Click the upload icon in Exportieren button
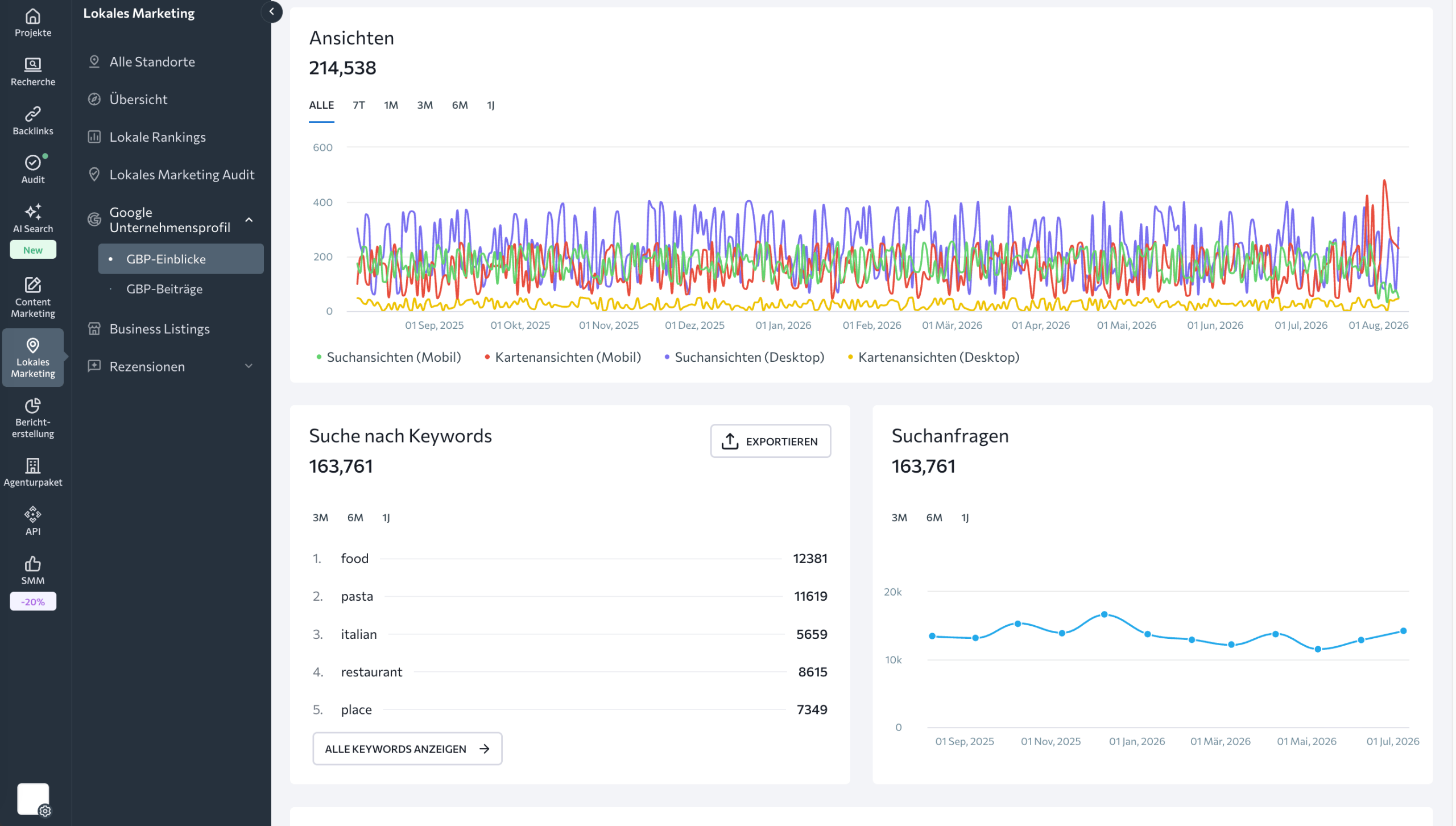 point(730,441)
